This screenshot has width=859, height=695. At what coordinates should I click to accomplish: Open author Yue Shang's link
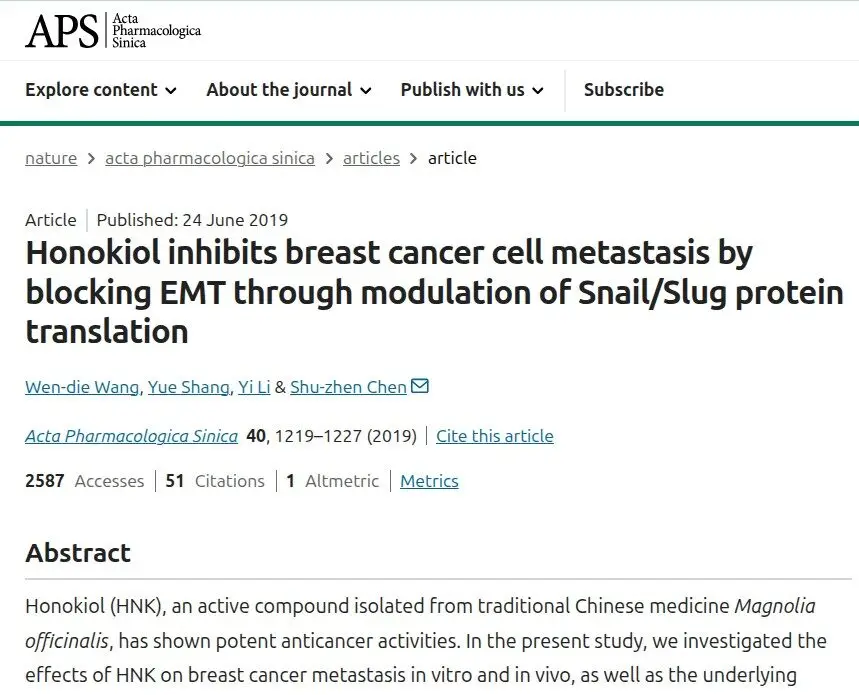tap(188, 387)
